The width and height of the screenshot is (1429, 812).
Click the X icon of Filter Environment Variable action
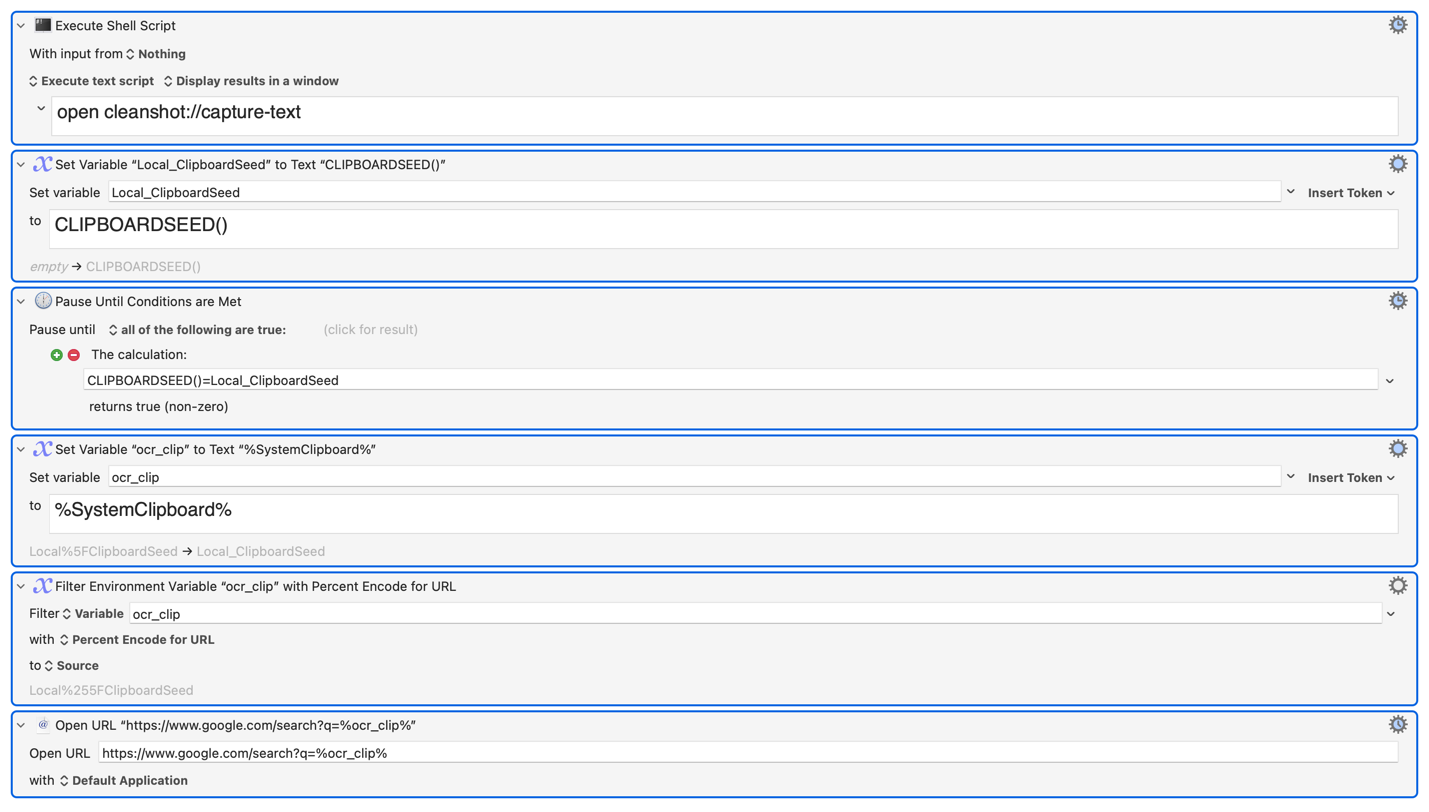[43, 586]
